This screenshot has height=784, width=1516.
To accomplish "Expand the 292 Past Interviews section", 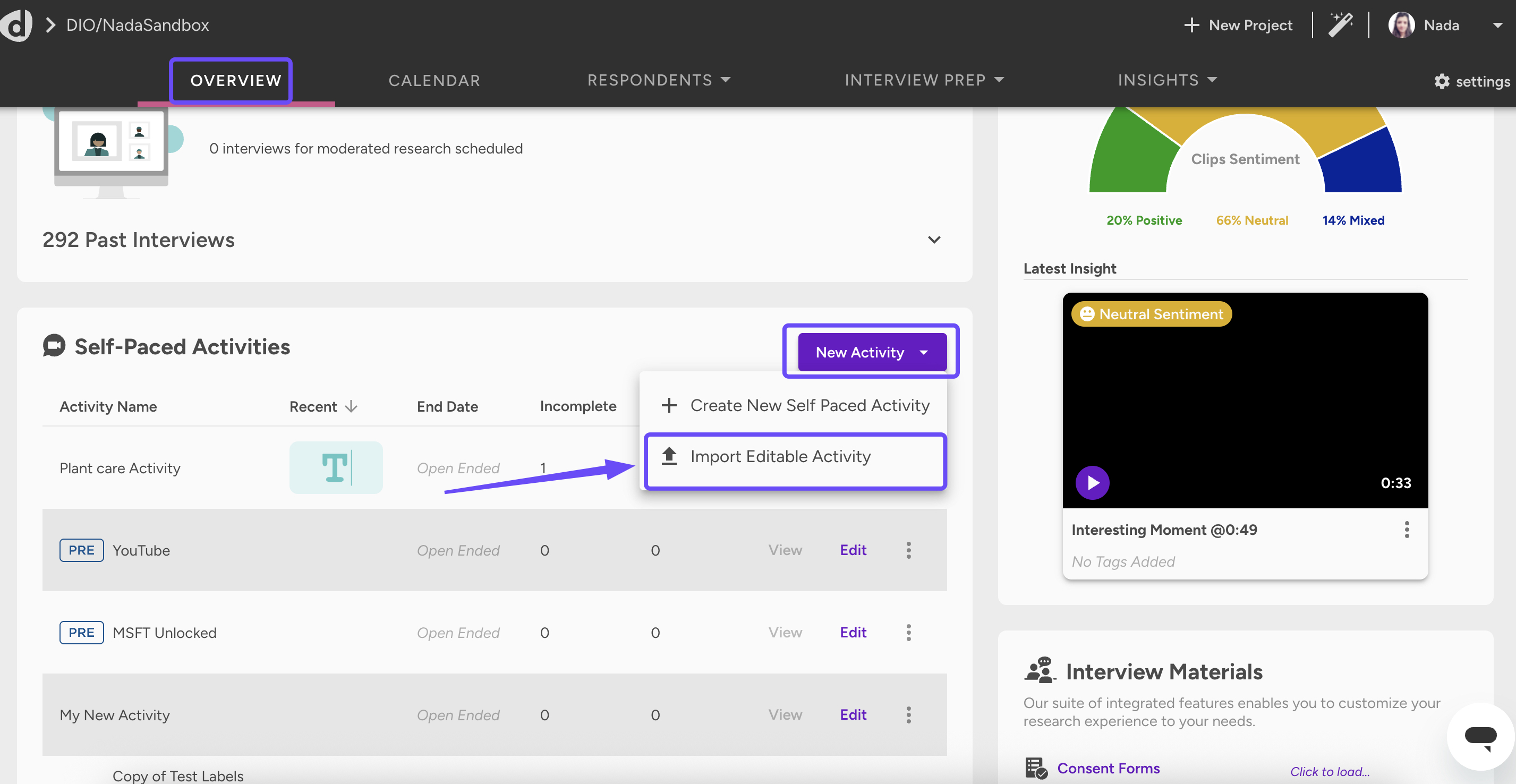I will coord(934,240).
